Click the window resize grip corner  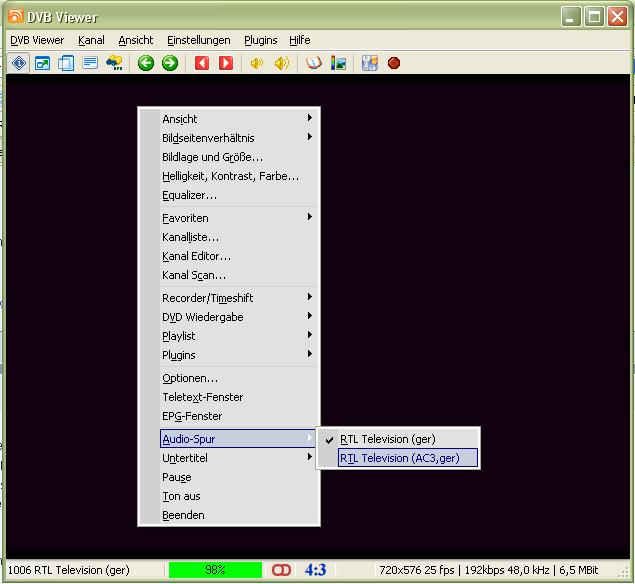click(623, 573)
